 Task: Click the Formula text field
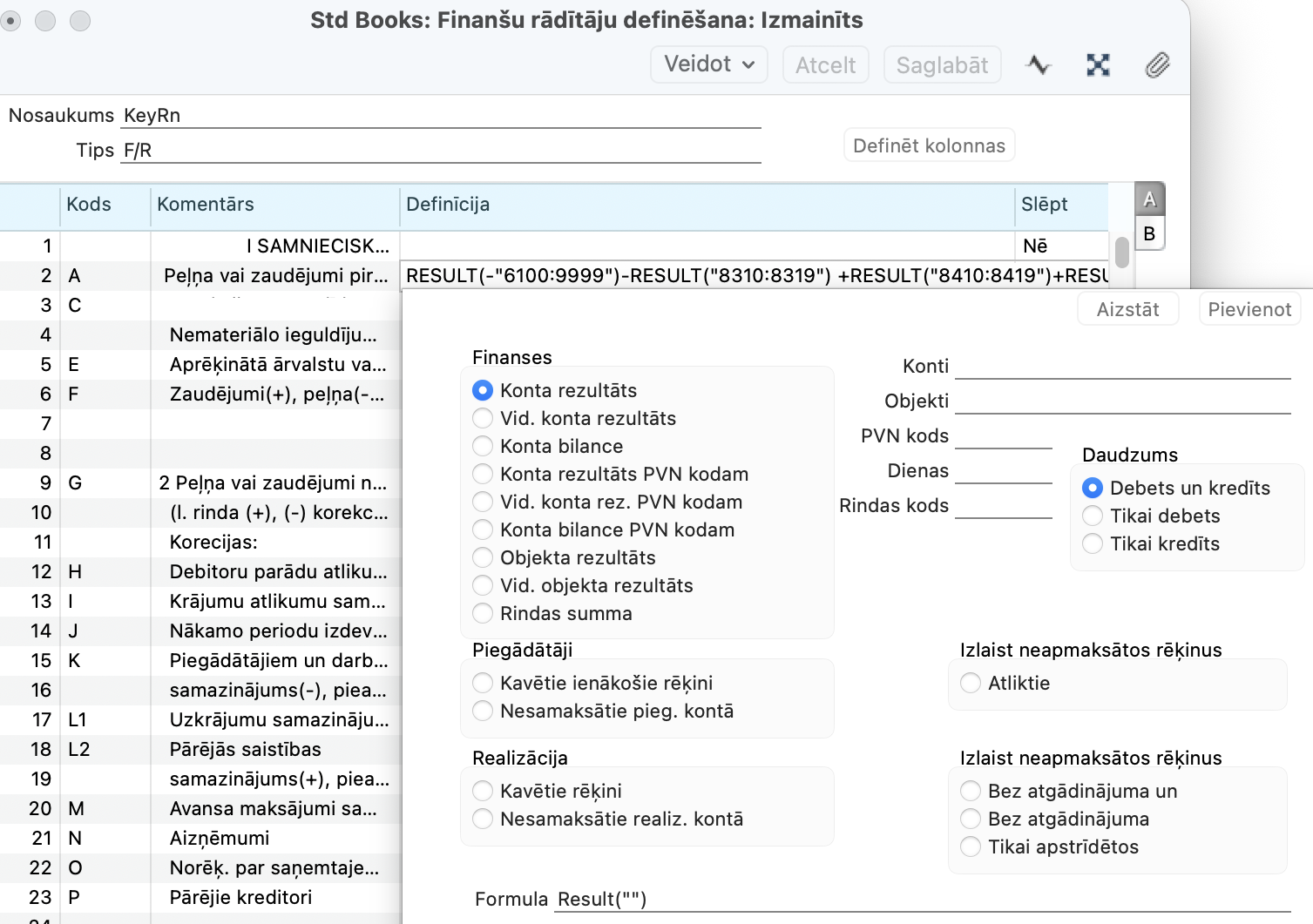coord(921,899)
